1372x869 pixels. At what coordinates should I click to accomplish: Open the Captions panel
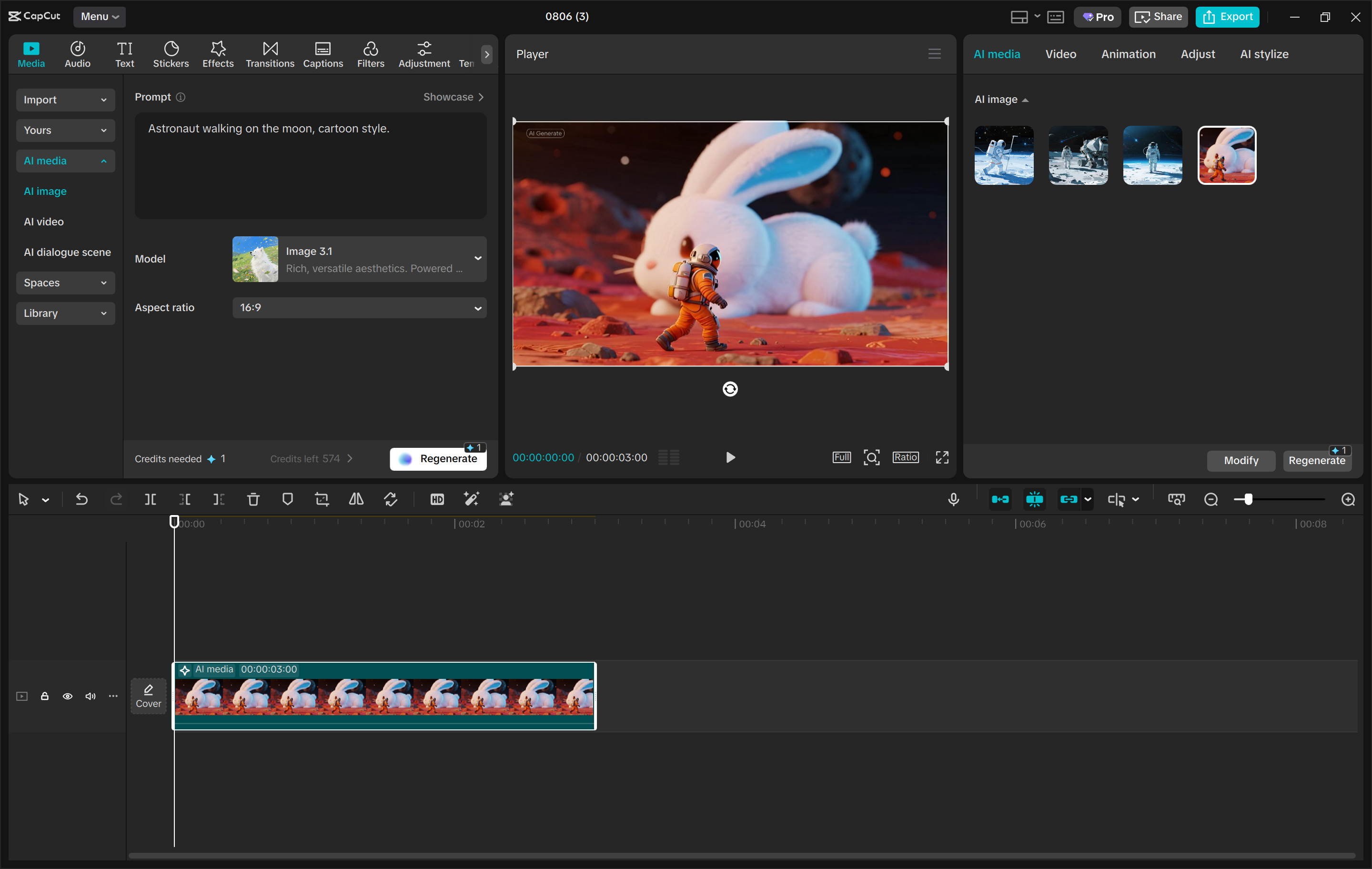click(323, 54)
